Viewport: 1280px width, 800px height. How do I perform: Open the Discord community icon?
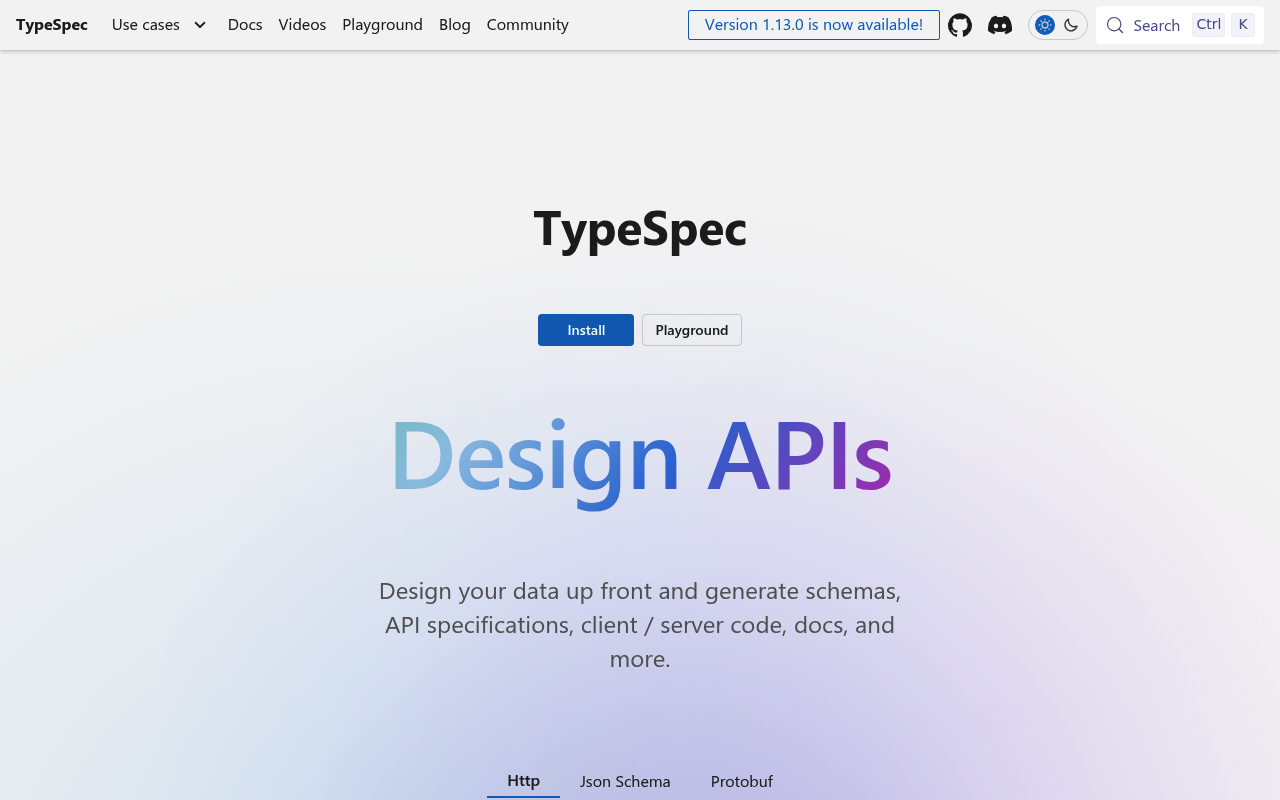click(x=1000, y=25)
